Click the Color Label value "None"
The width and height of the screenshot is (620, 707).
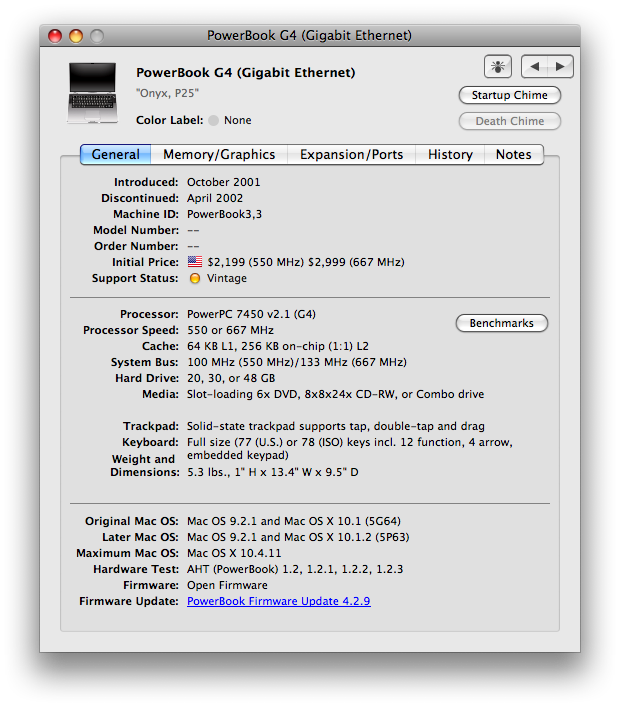point(238,120)
